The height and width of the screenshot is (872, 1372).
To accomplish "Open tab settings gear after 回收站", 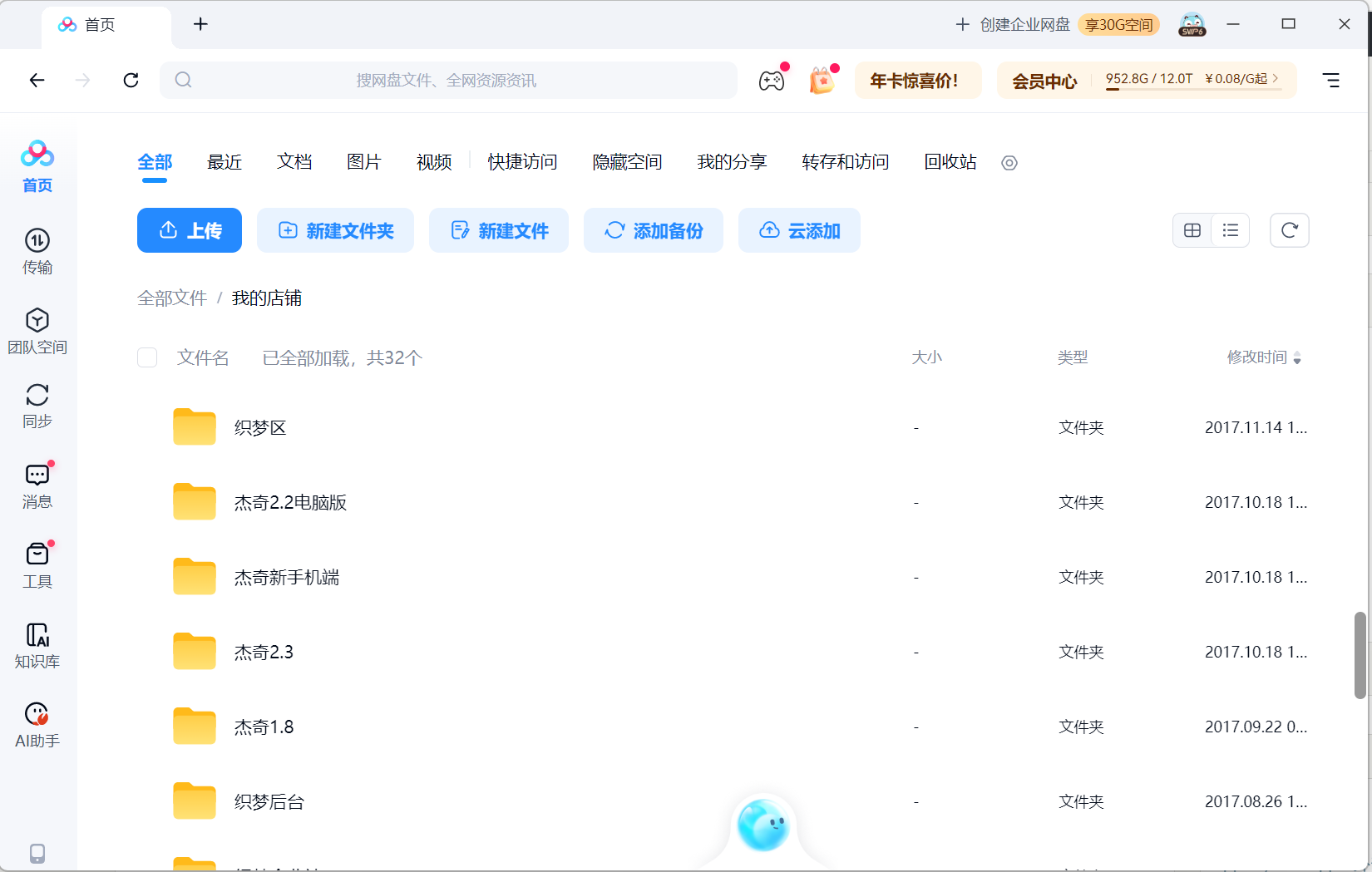I will tap(1009, 163).
